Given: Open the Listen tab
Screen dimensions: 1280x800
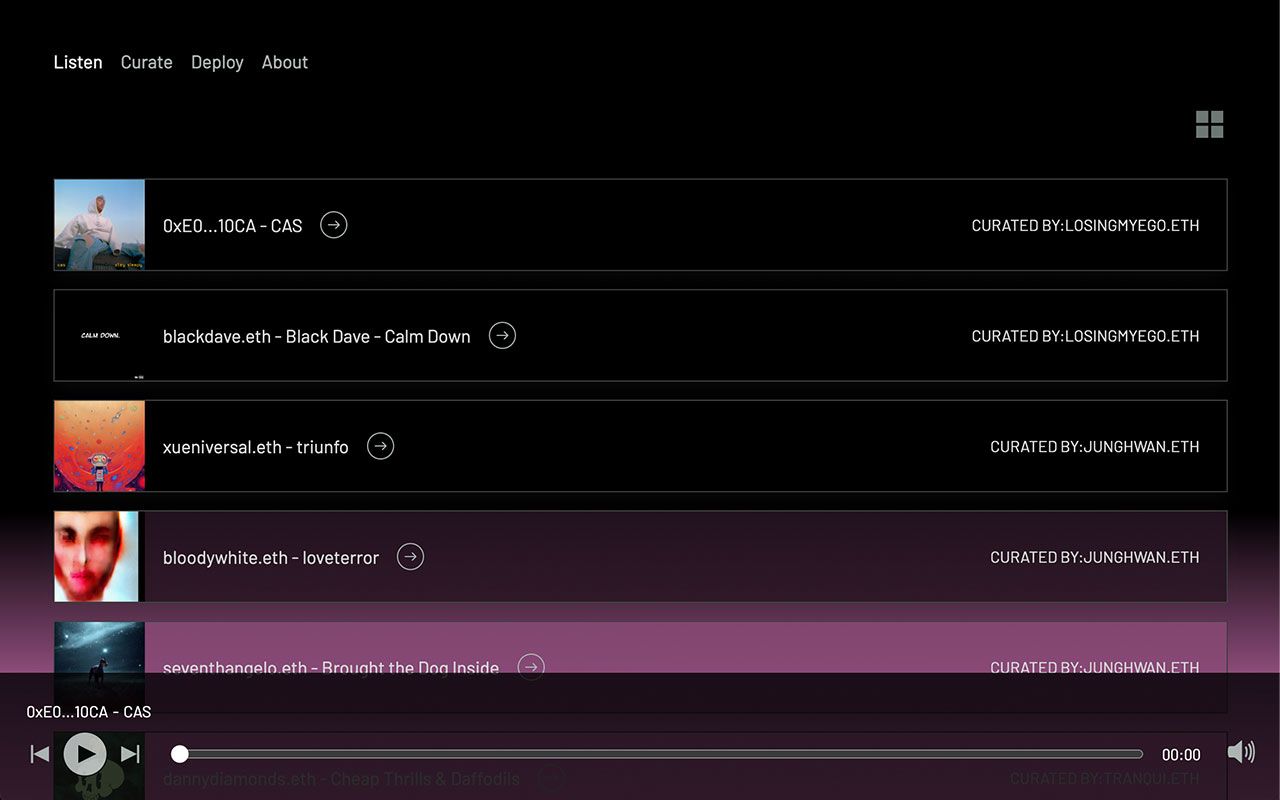Looking at the screenshot, I should pyautogui.click(x=78, y=62).
